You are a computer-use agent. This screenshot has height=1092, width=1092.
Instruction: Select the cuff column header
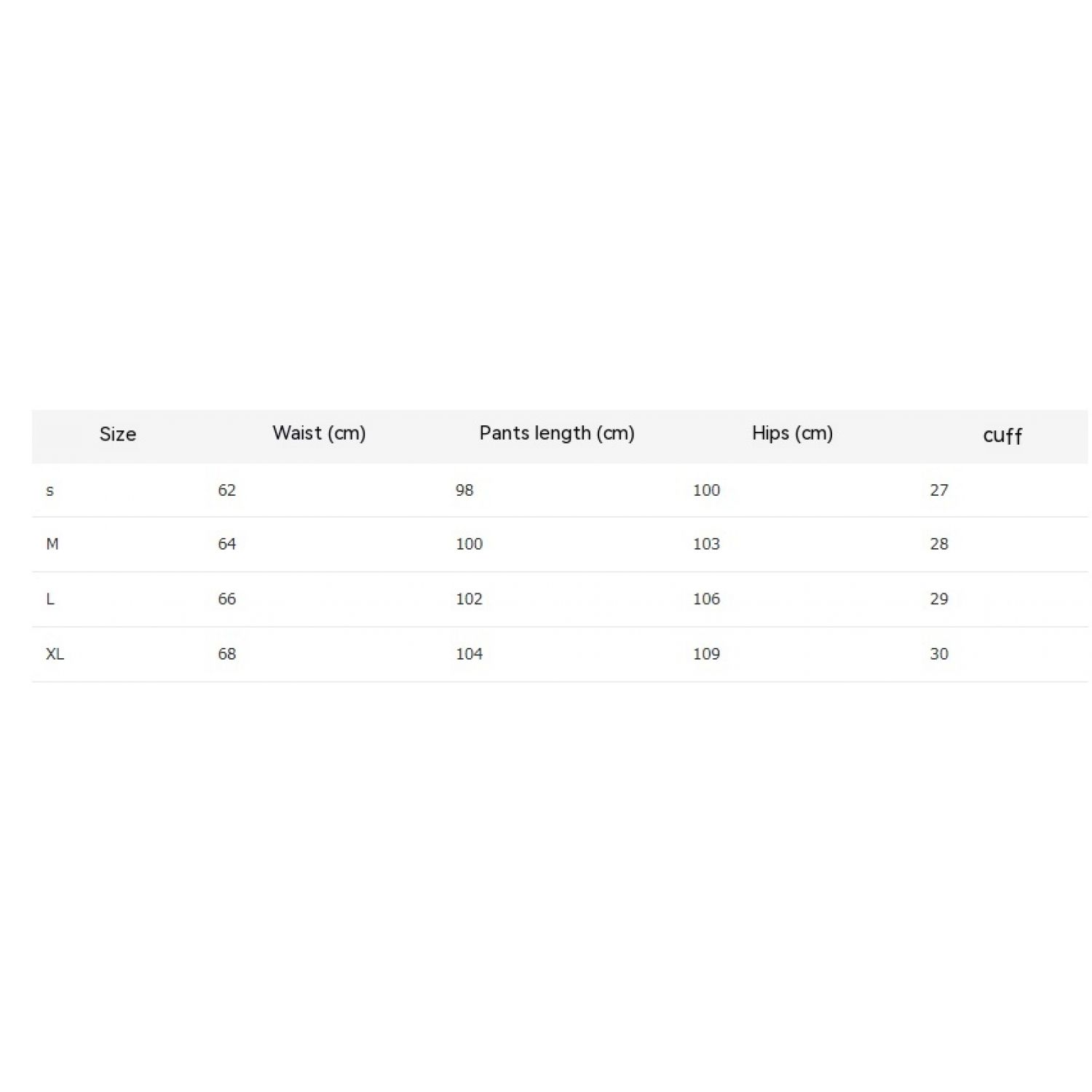(1002, 436)
